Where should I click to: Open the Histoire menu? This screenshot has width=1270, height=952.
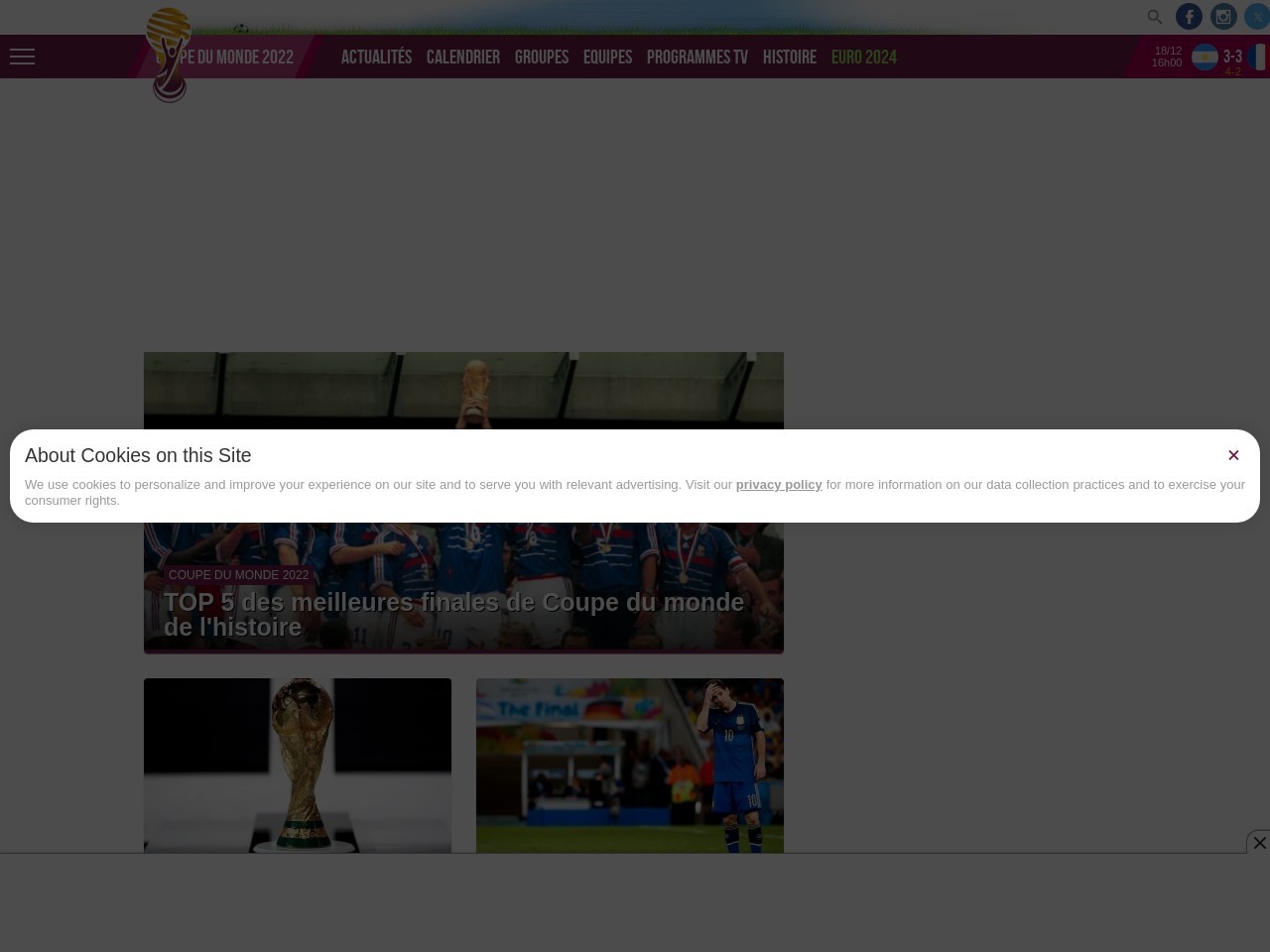(790, 57)
